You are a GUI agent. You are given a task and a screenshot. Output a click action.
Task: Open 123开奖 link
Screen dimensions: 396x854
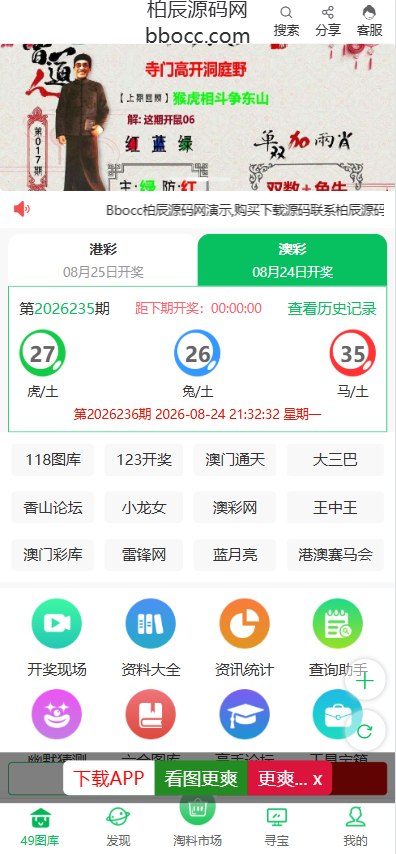[144, 460]
